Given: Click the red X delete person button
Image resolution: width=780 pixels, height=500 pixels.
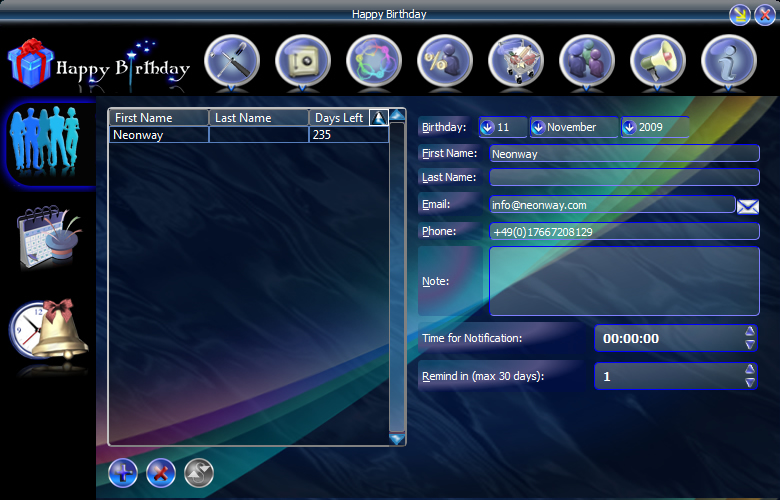Looking at the screenshot, I should (161, 473).
